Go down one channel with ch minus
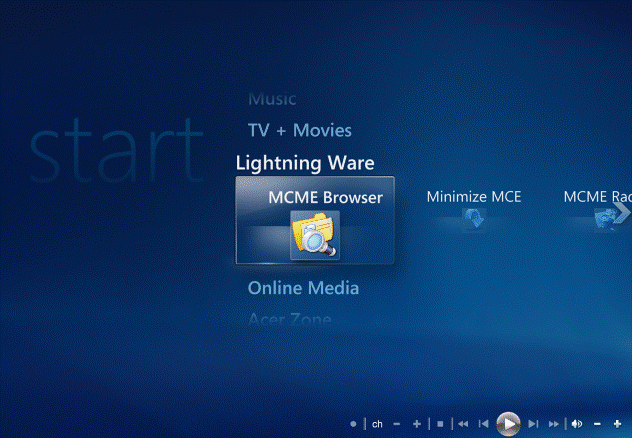Image resolution: width=632 pixels, height=438 pixels. (x=397, y=424)
